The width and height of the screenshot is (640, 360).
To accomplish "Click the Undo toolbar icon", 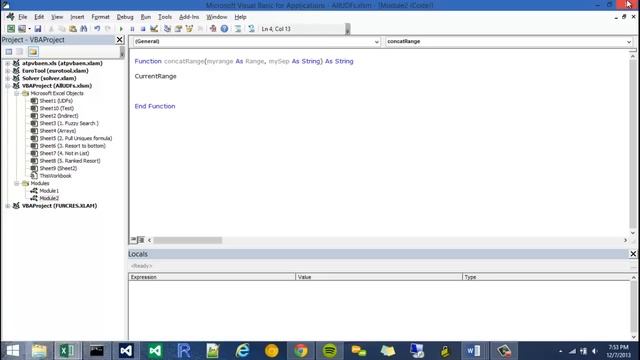I will click(97, 29).
